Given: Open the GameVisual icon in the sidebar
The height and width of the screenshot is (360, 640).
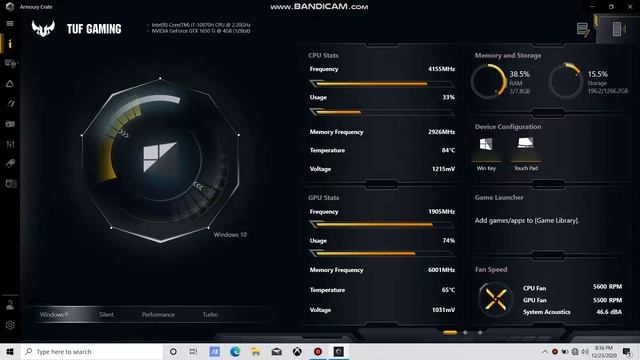Looking at the screenshot, I should 10,104.
